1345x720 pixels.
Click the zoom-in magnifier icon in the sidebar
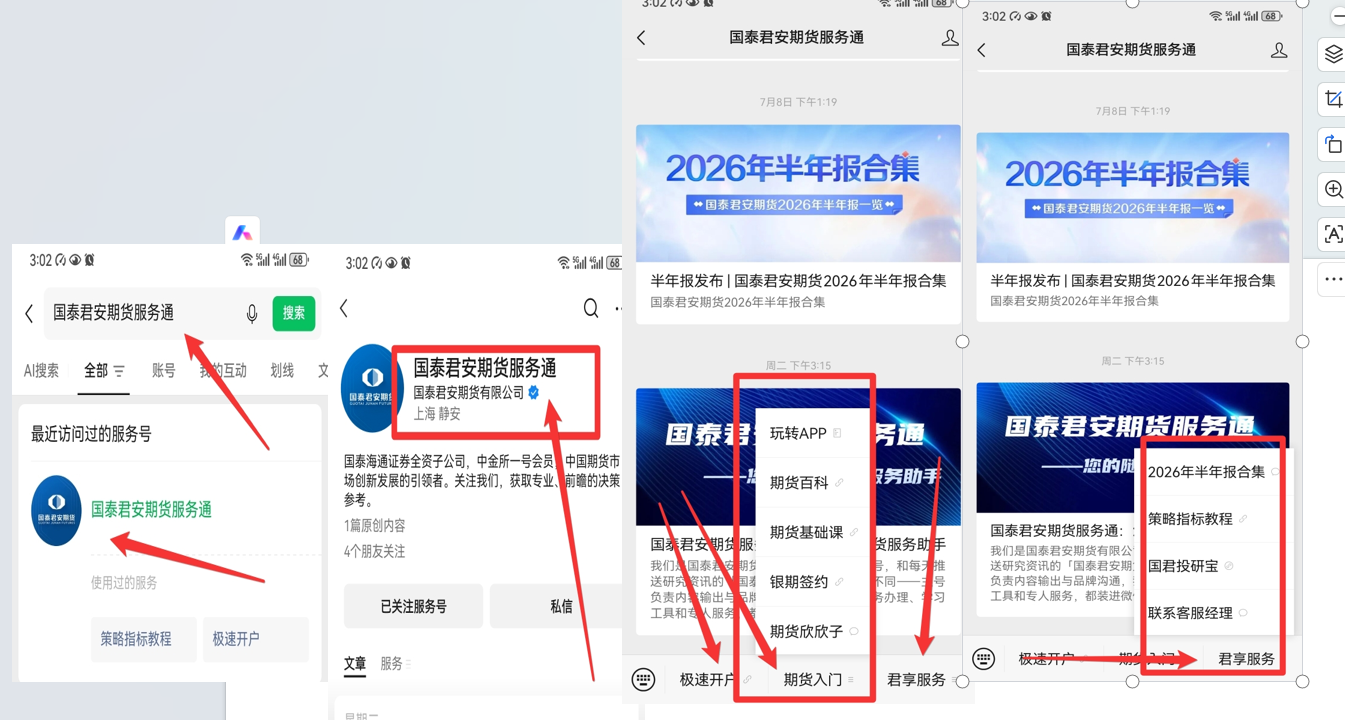point(1333,189)
